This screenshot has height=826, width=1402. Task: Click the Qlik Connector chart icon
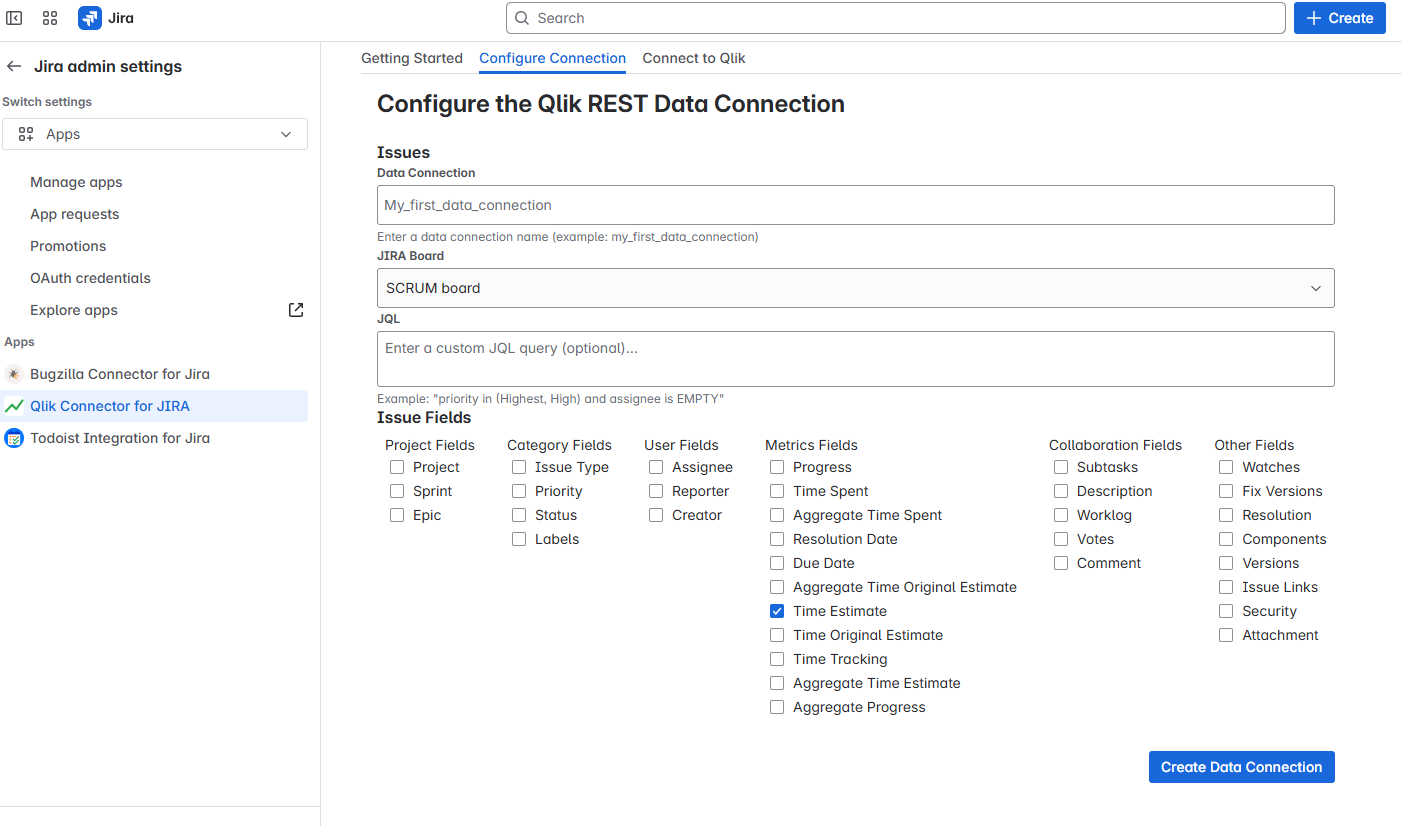point(14,406)
